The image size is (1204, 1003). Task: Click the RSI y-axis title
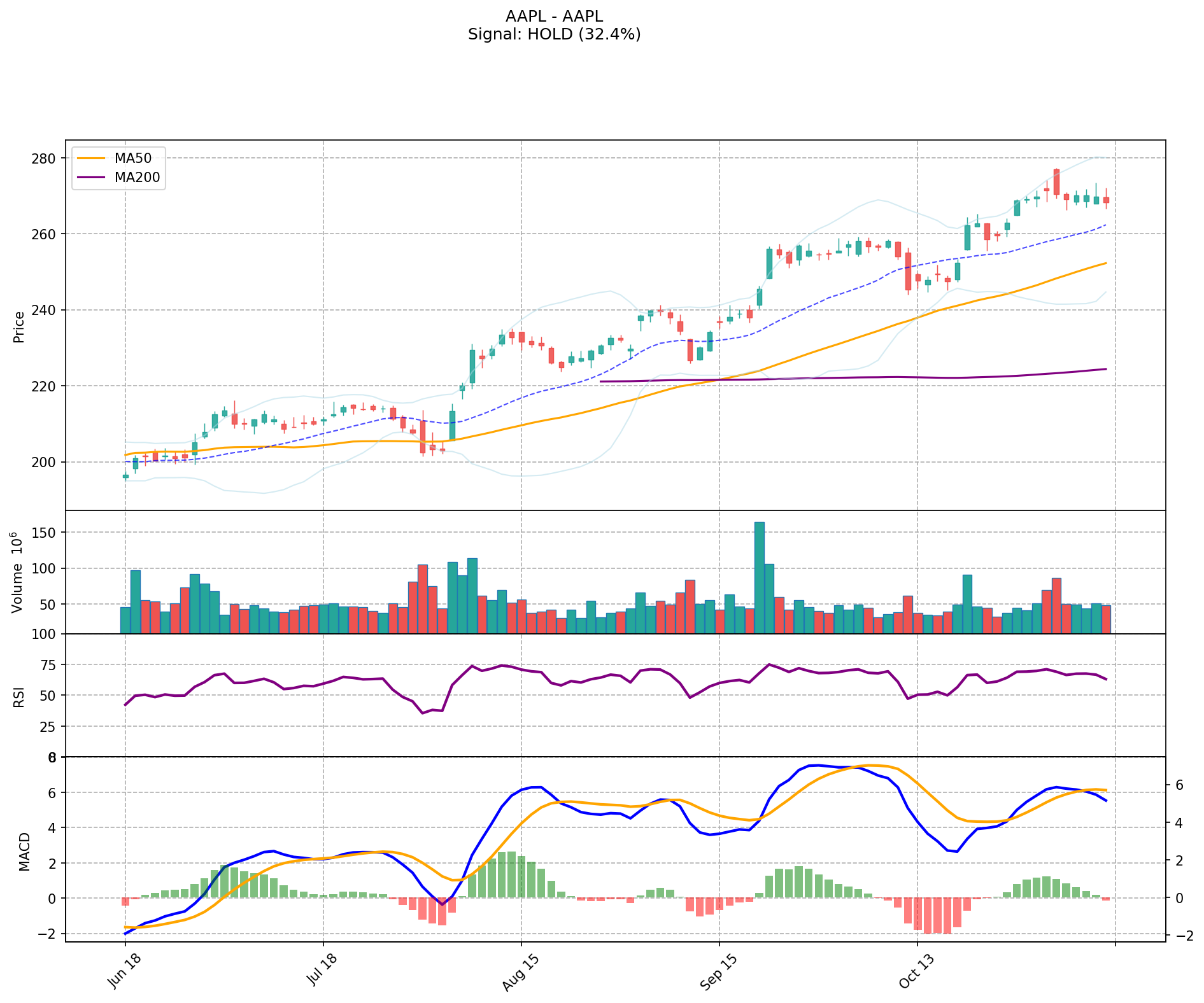coord(19,696)
